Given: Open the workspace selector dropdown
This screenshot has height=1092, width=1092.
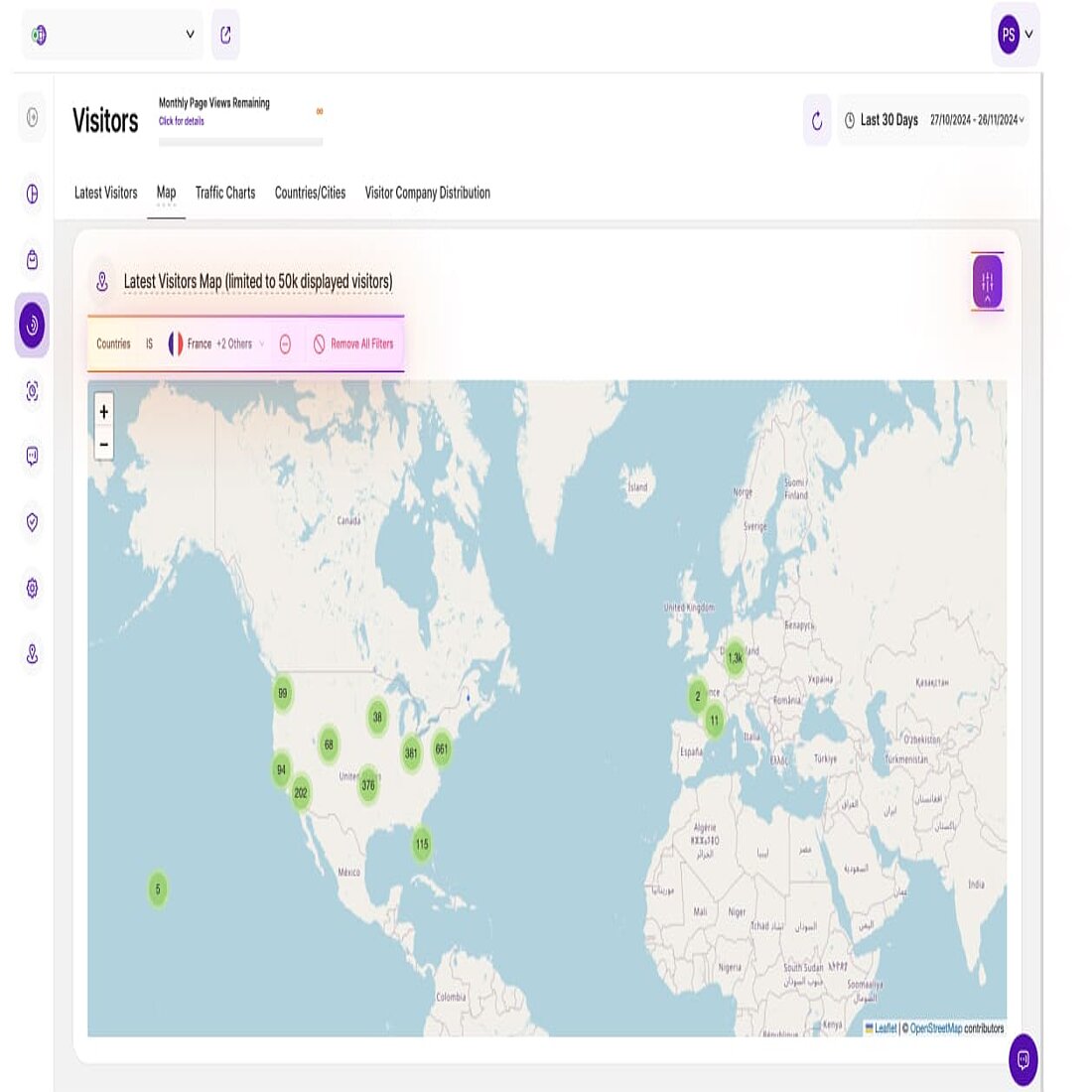Looking at the screenshot, I should click(112, 32).
